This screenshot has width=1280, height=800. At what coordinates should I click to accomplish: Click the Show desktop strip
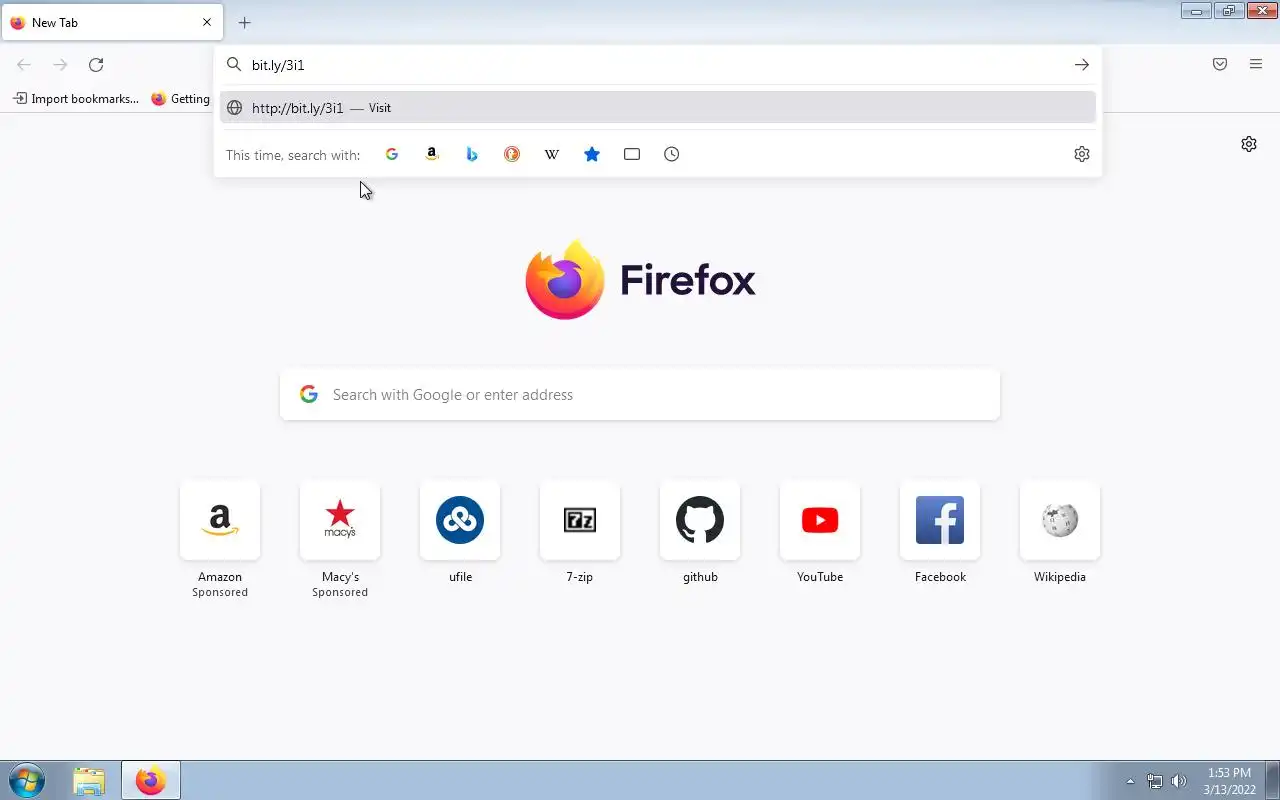click(x=1273, y=781)
